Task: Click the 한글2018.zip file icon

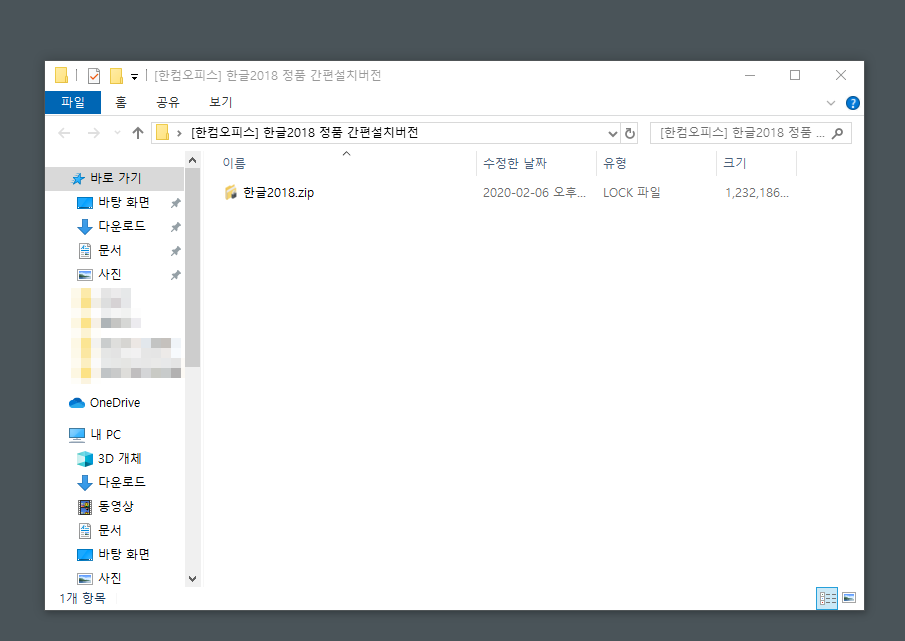Action: 230,193
